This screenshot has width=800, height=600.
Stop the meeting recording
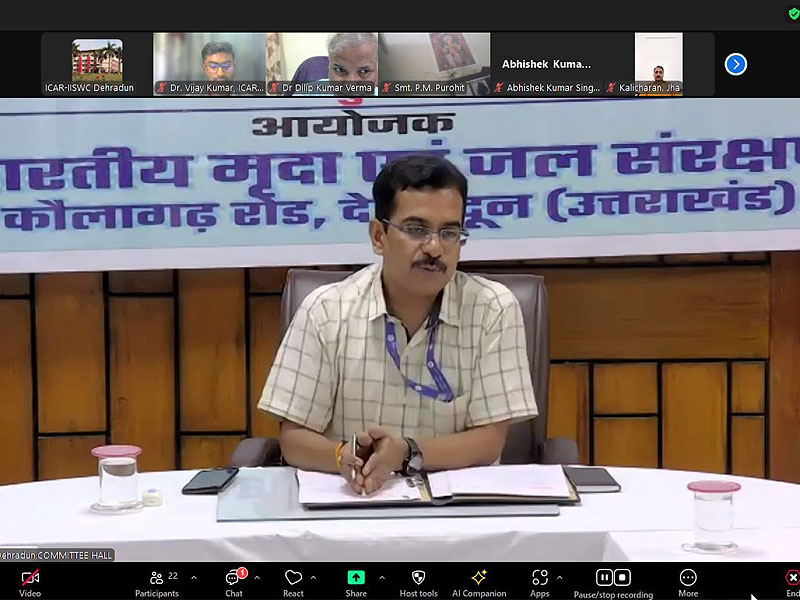click(x=622, y=577)
